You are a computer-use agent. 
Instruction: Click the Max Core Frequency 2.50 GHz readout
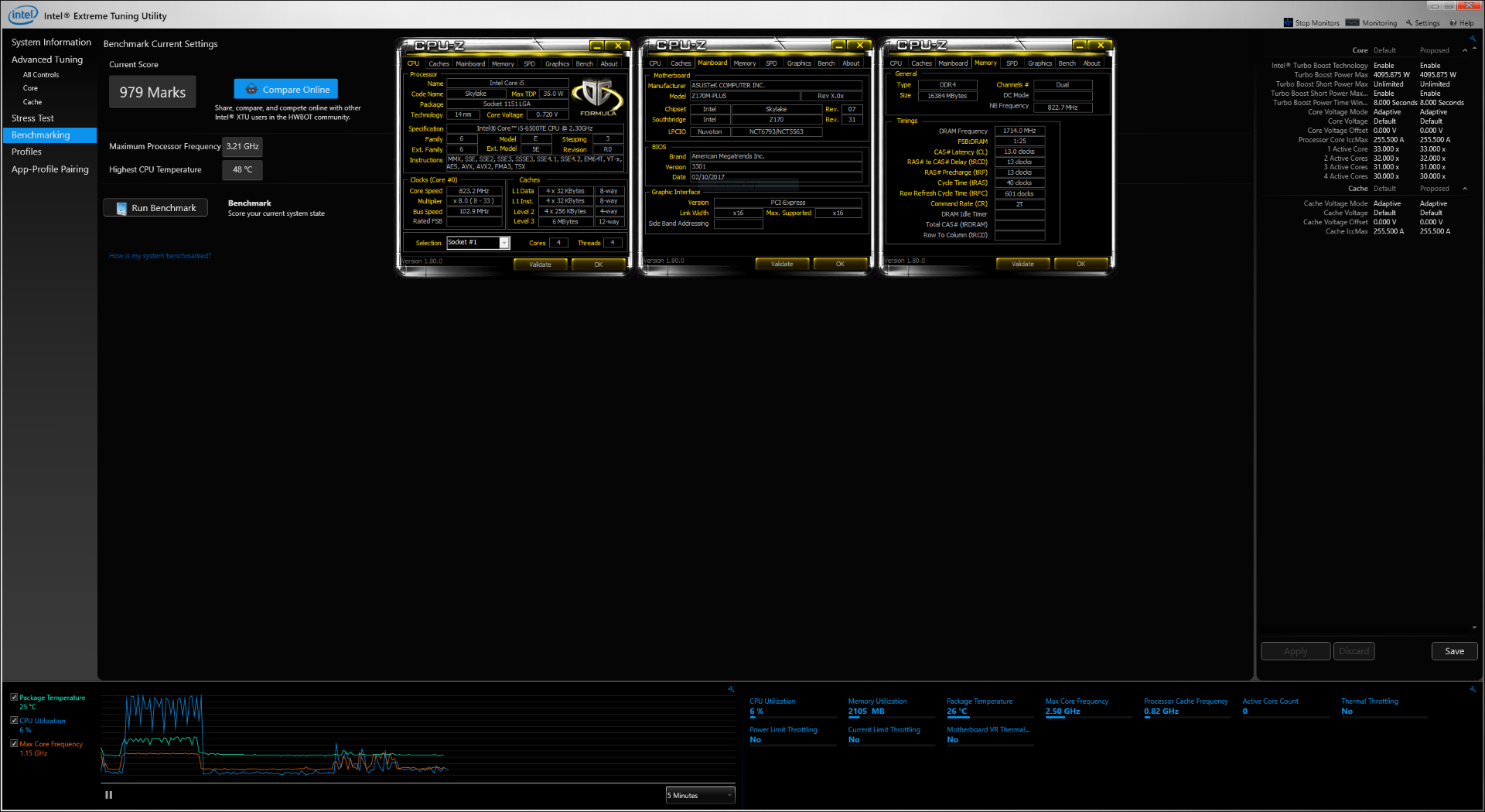pyautogui.click(x=1063, y=711)
